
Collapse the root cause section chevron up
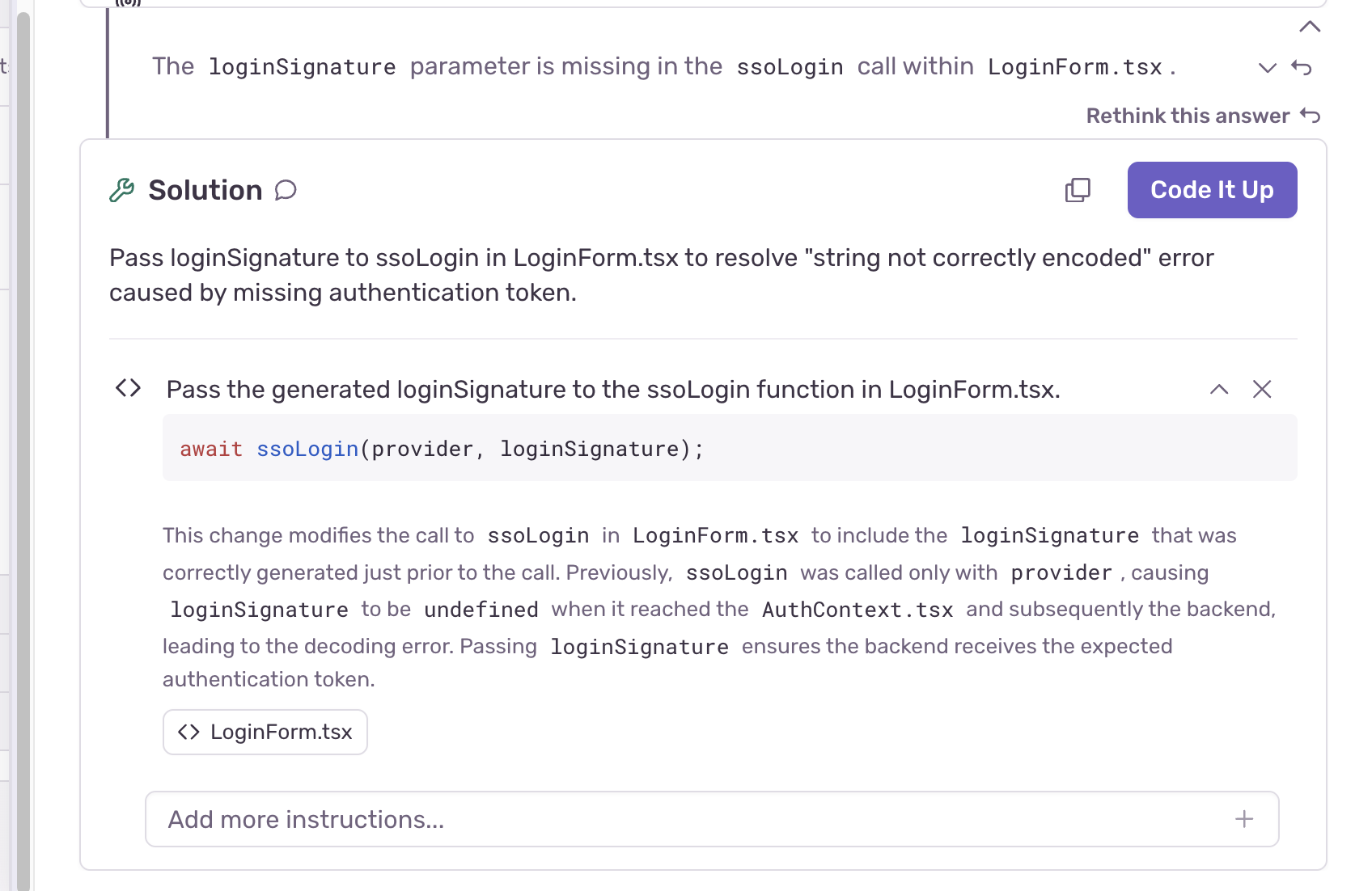[1310, 27]
